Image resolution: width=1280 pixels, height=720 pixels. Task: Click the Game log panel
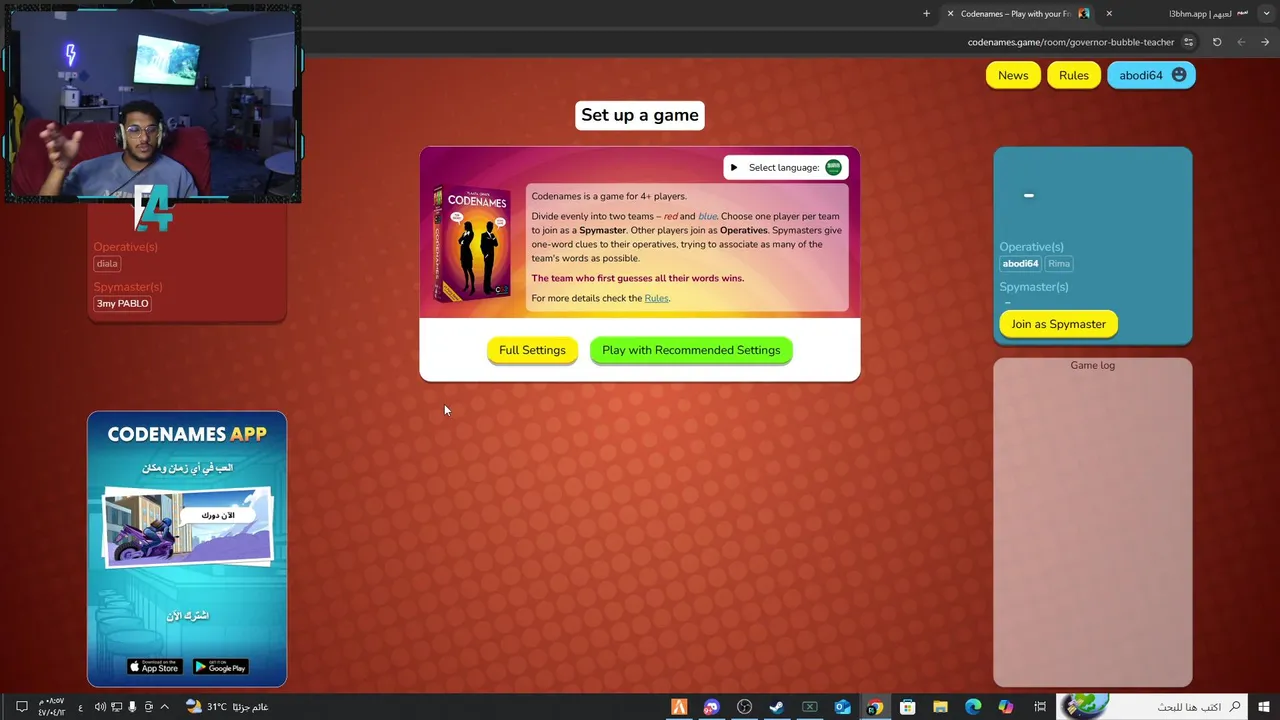click(1092, 522)
